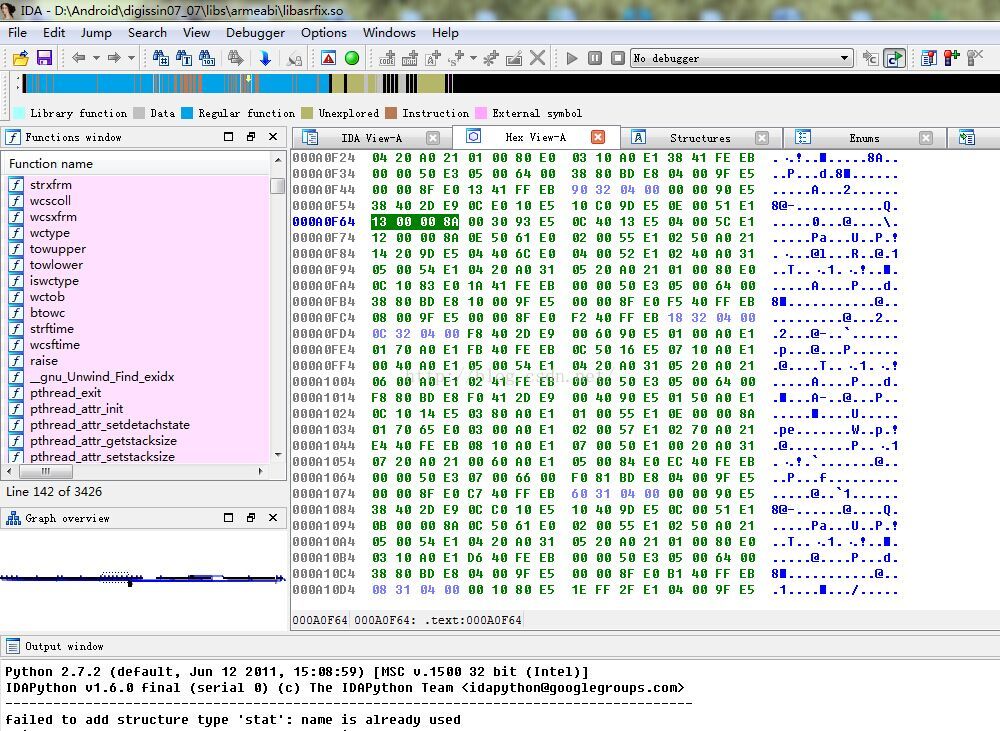
Task: Switch to the Structures tab
Action: 699,138
